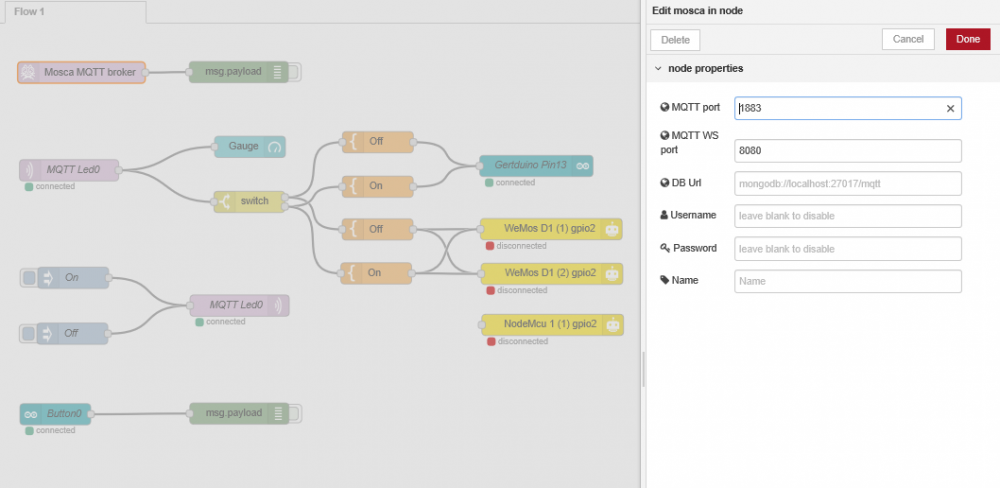Click the Button0 node icon

coord(31,412)
